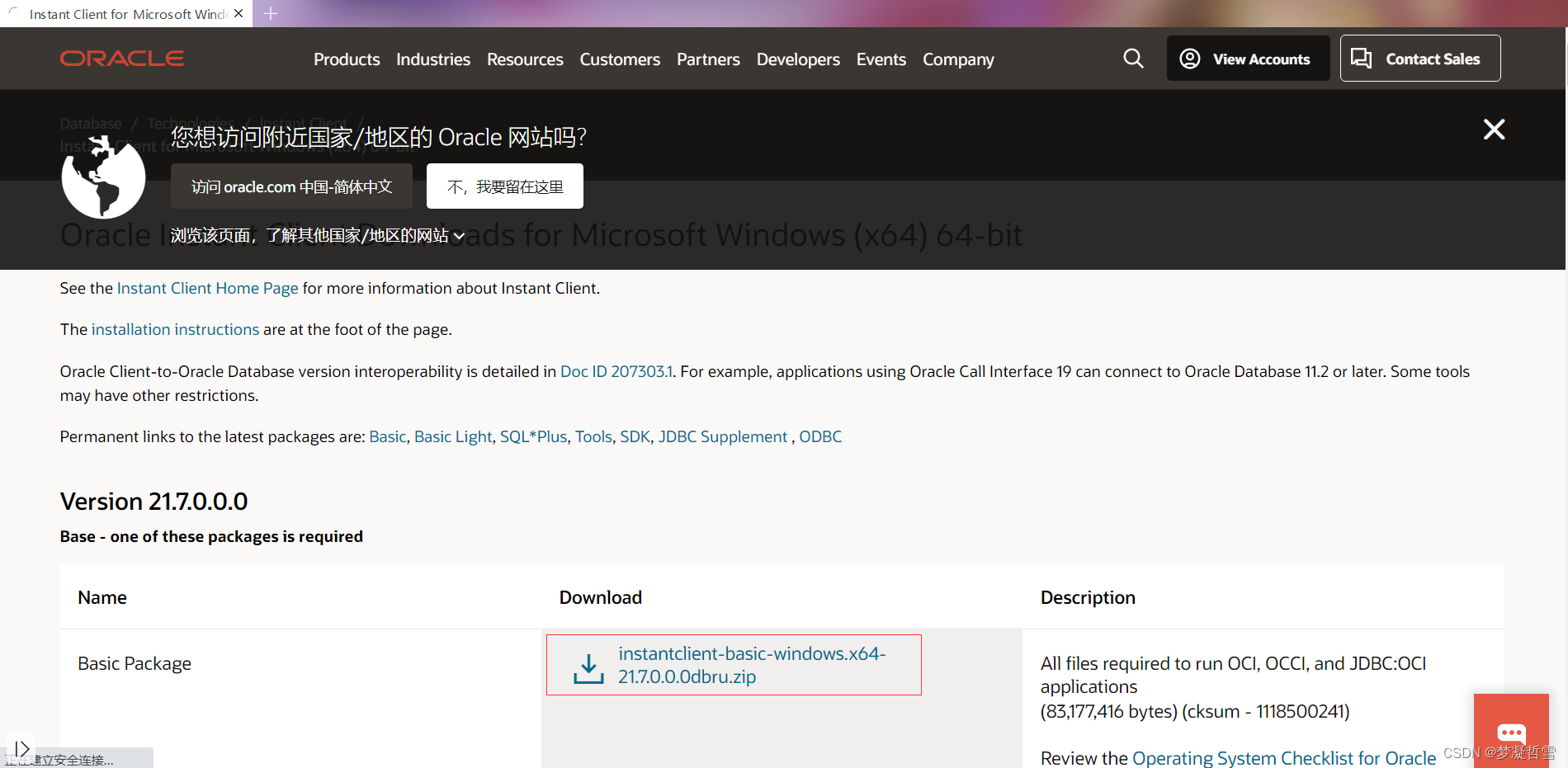
Task: Open the Developers menu
Action: coord(798,59)
